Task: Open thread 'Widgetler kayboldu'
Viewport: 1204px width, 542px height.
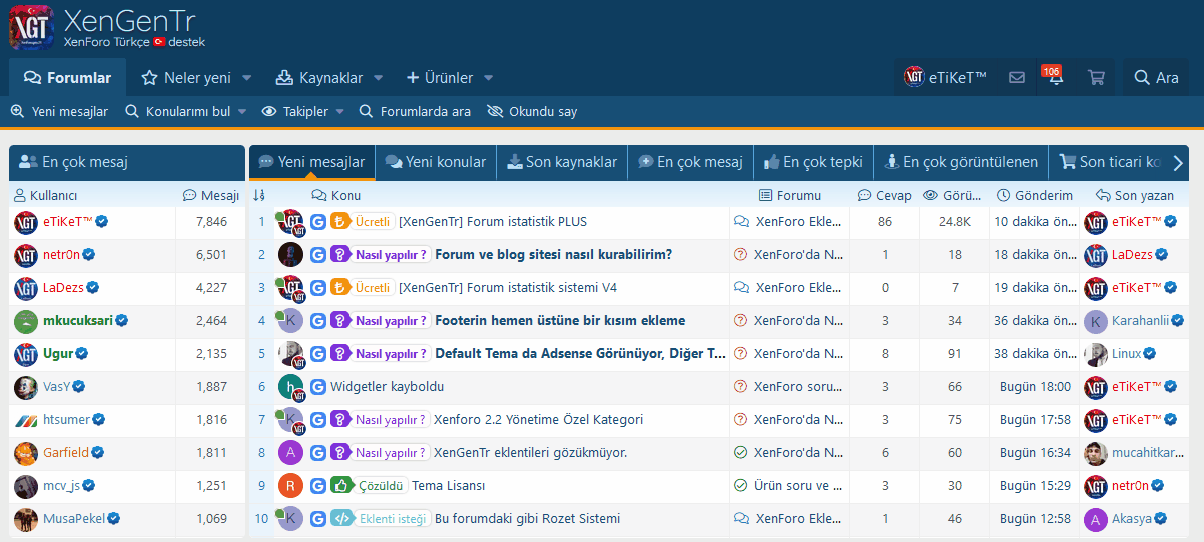Action: (x=387, y=387)
